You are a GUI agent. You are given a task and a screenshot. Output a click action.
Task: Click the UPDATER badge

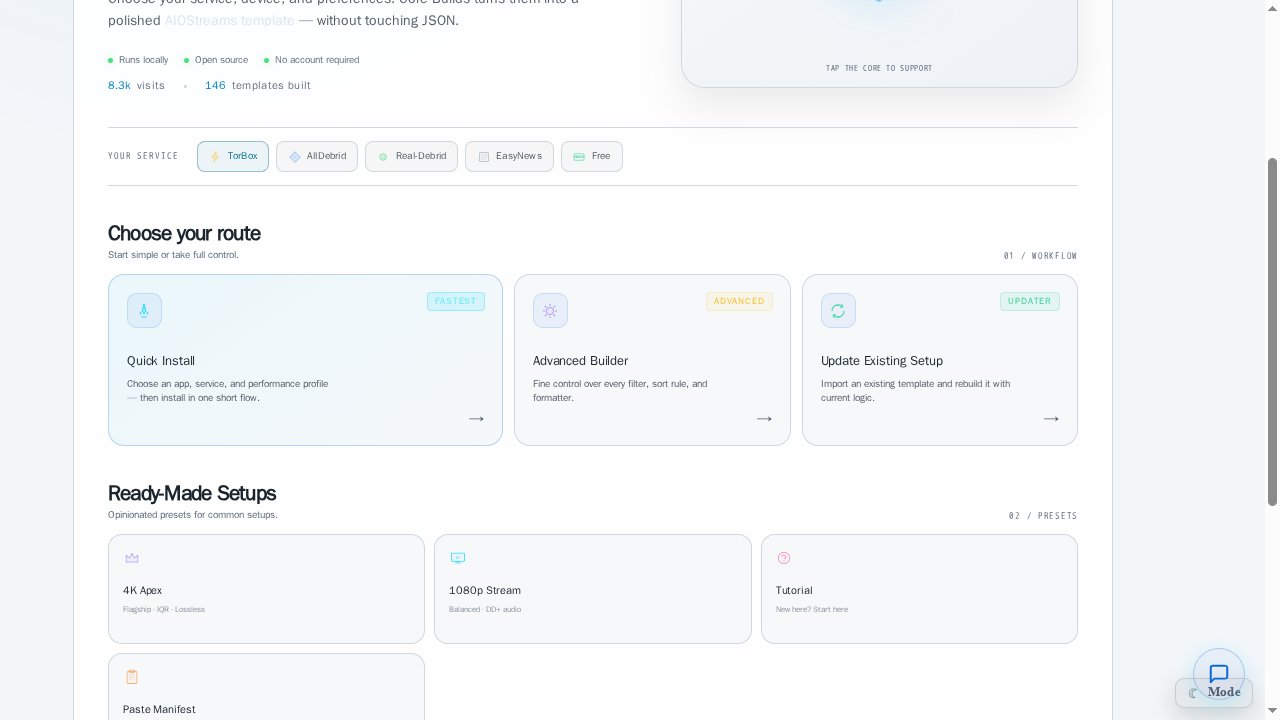point(1030,301)
